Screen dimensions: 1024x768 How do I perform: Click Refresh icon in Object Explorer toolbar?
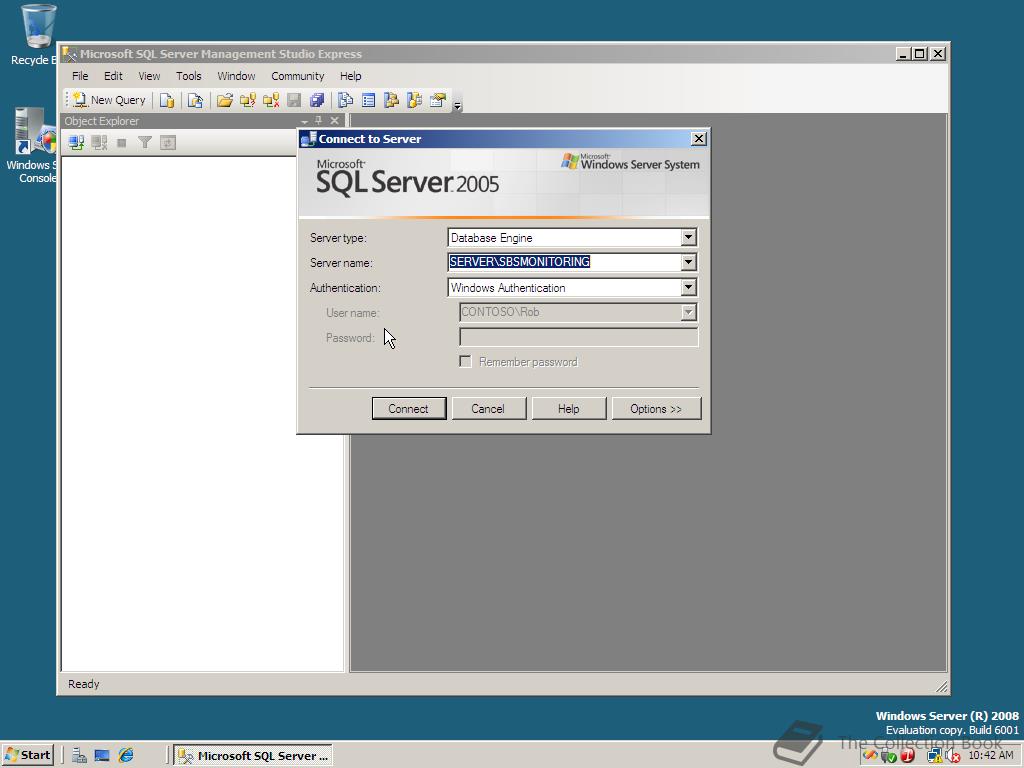[168, 142]
